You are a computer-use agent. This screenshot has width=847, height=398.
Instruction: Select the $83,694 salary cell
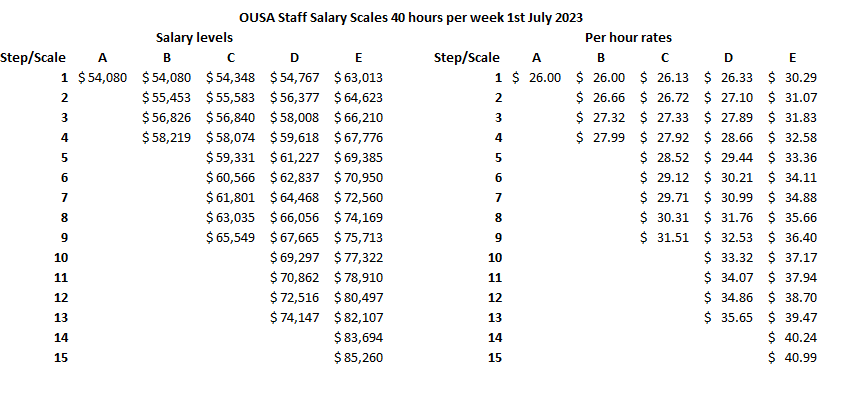359,338
